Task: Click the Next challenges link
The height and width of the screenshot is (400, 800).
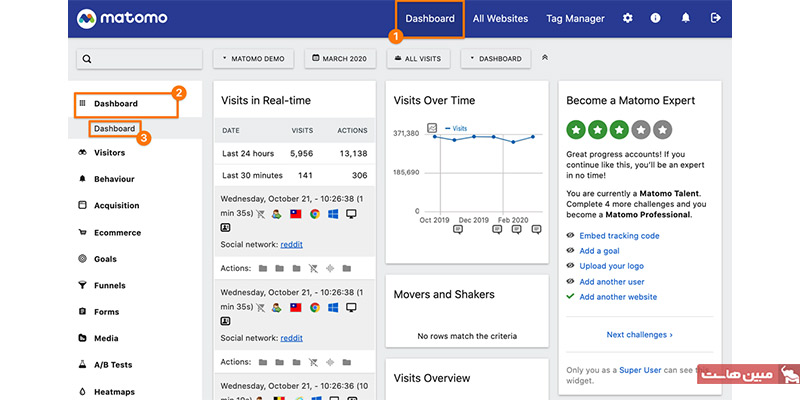Action: (639, 335)
